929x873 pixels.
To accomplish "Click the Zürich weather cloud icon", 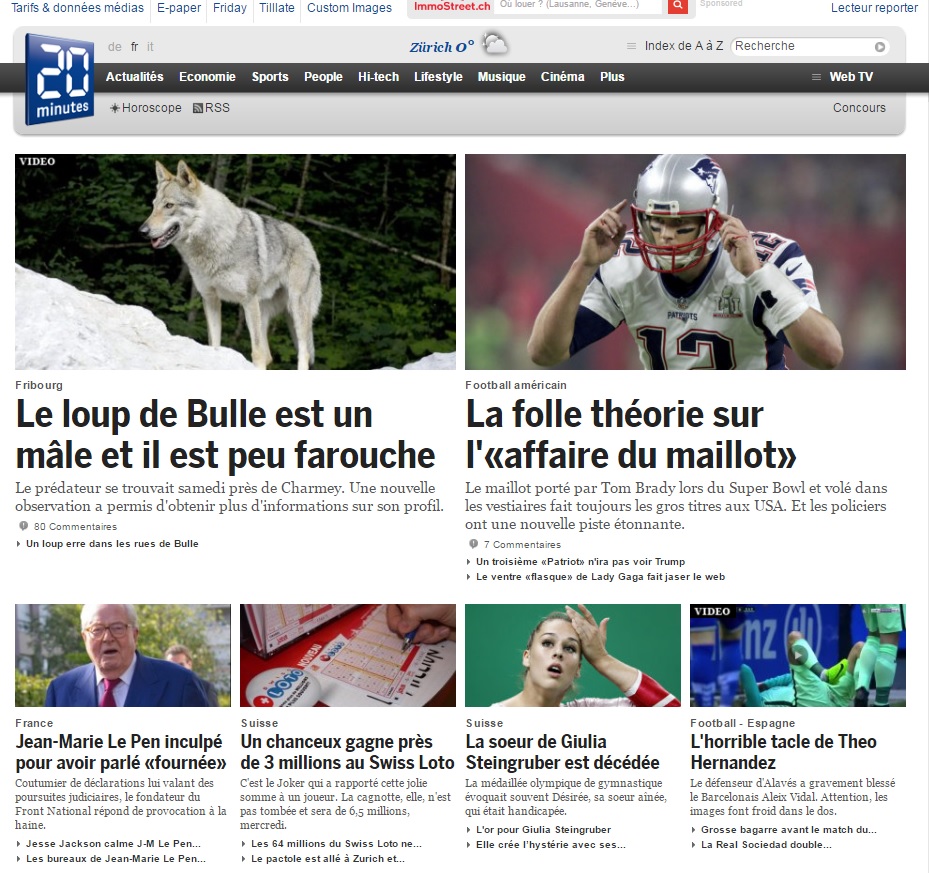I will point(494,44).
